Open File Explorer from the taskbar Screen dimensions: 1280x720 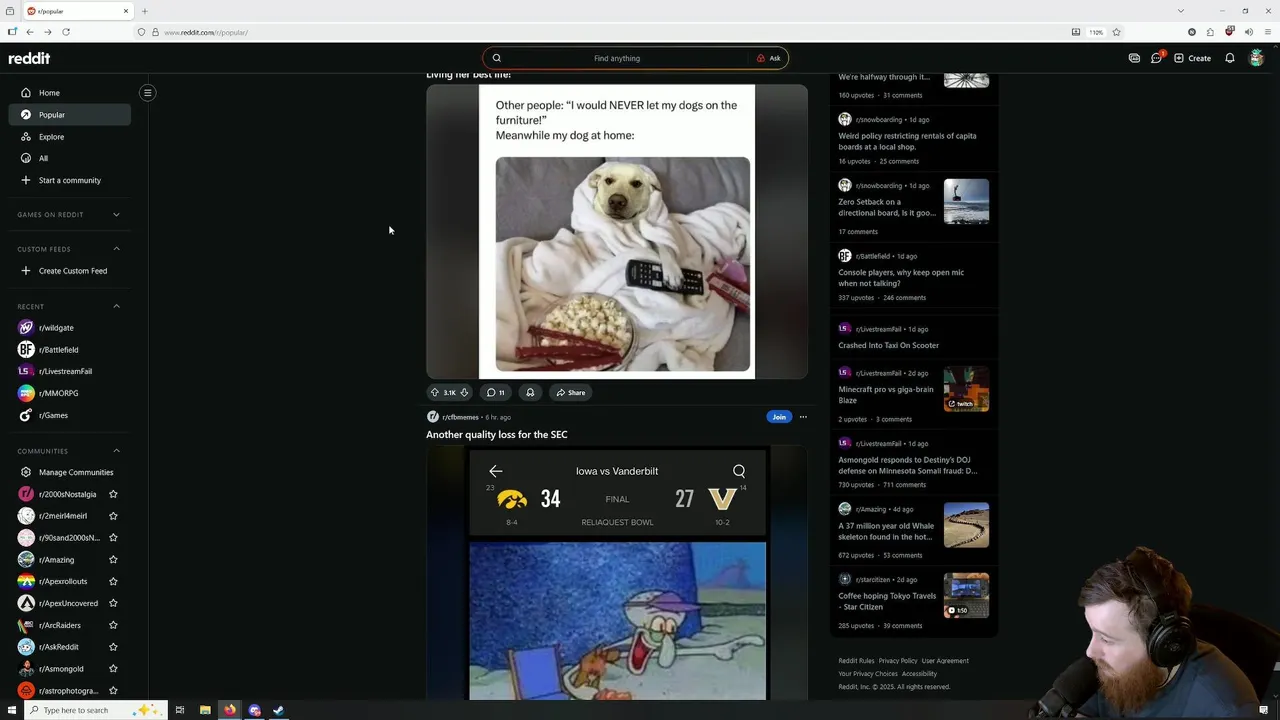click(205, 710)
